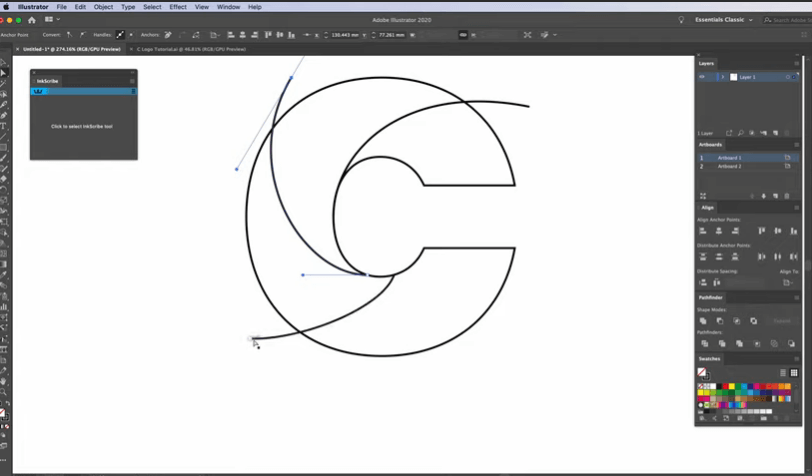Viewport: 812px width, 476px height.
Task: Select Artboard 2 in Artboards panel
Action: pos(746,166)
